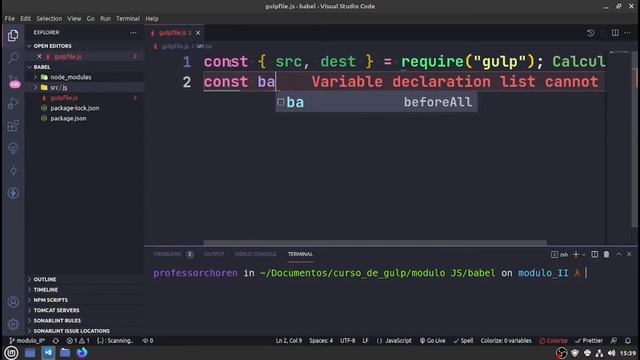Select the zsh terminal shell label
640x360 pixels.
coord(560,254)
